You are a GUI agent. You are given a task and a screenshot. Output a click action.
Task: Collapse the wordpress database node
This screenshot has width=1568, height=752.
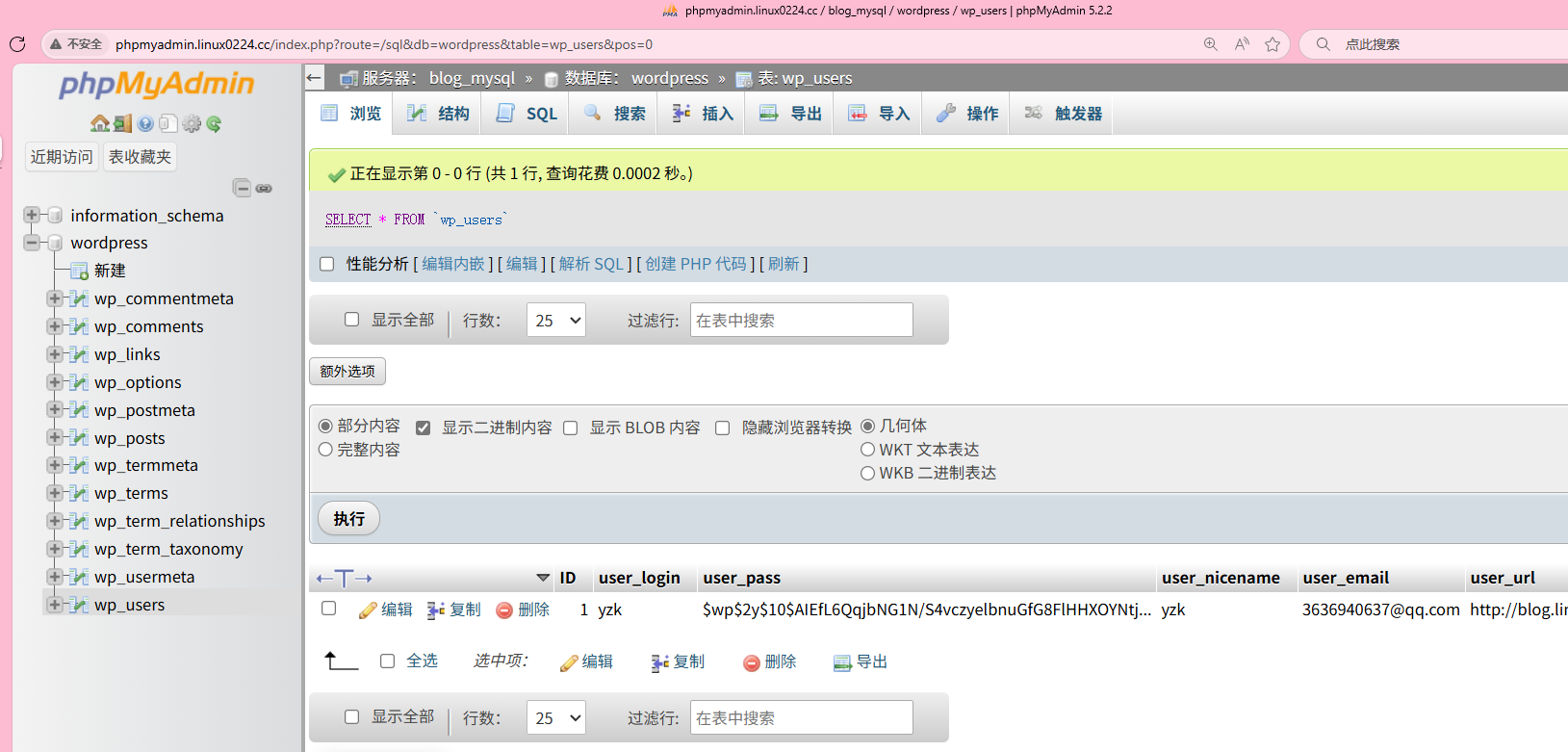pos(32,243)
